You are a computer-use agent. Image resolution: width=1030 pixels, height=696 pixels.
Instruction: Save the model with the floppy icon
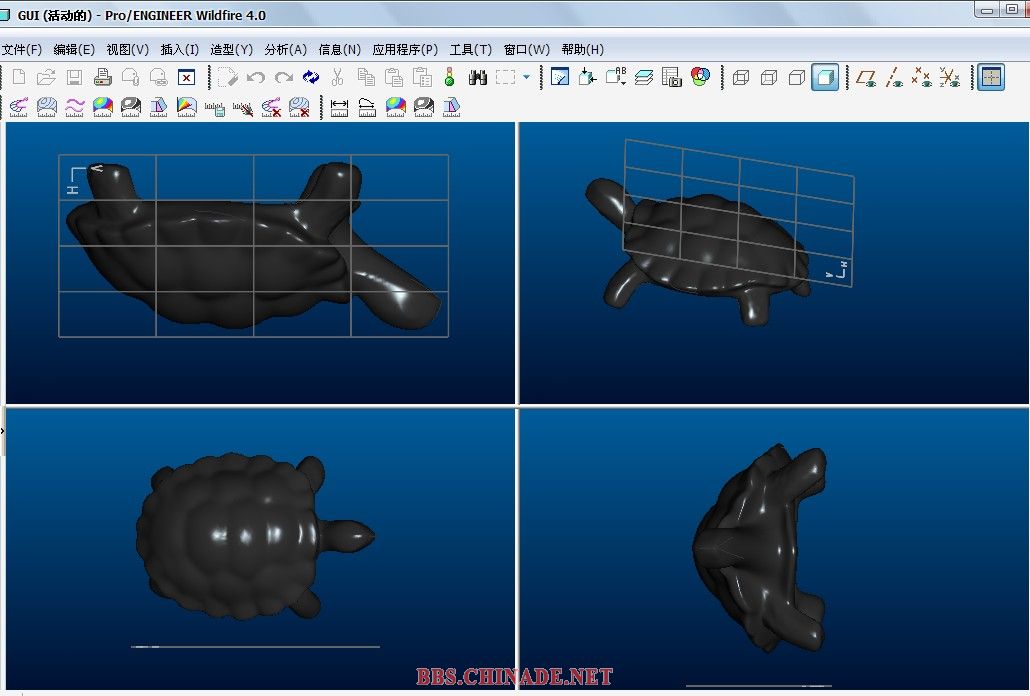pyautogui.click(x=74, y=77)
